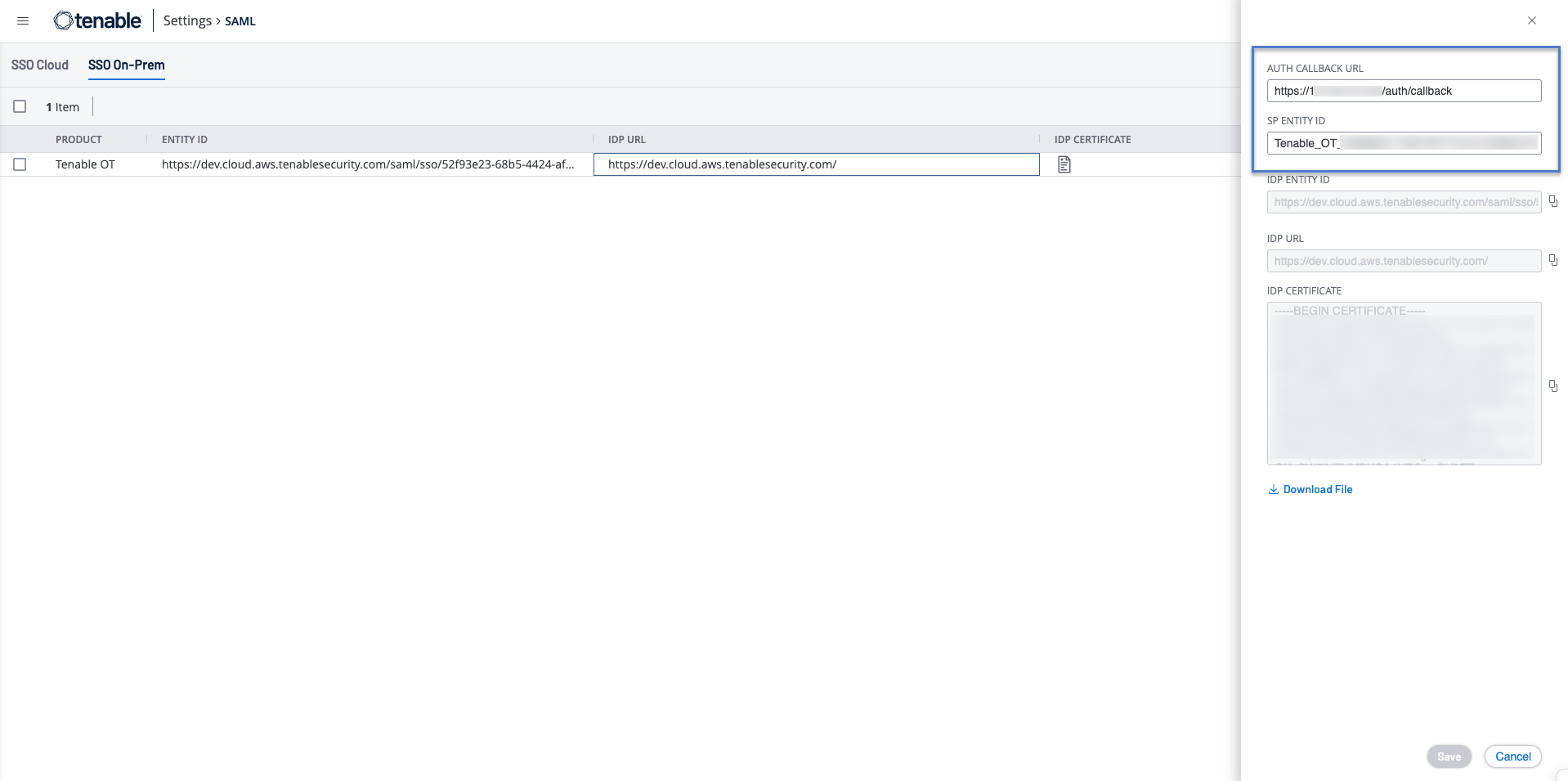Open the IDP certificate document icon

(1064, 164)
